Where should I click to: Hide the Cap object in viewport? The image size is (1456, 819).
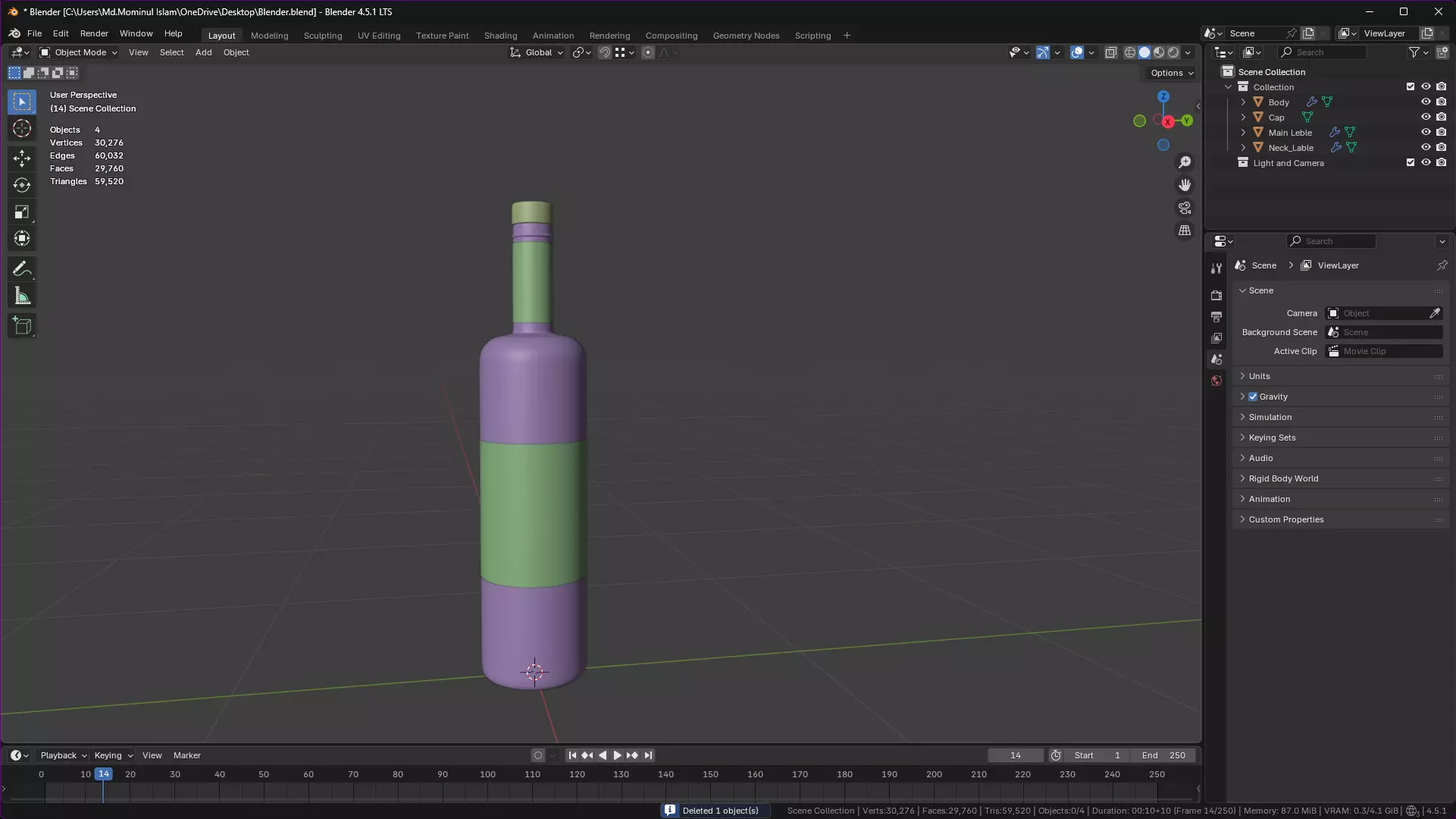(1426, 117)
